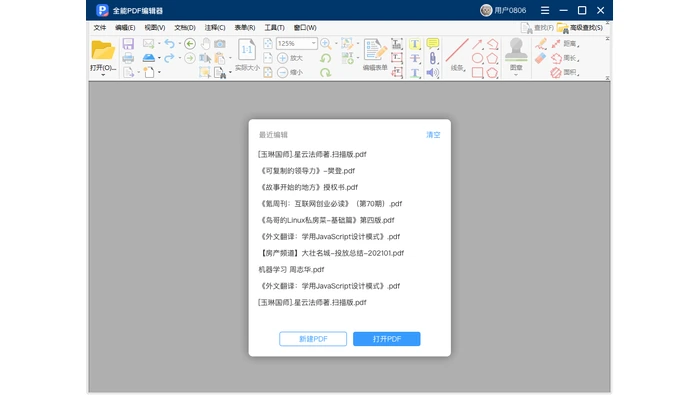Select the Pencil drawing tool icon
Image resolution: width=700 pixels, height=395 pixels.
point(541,44)
